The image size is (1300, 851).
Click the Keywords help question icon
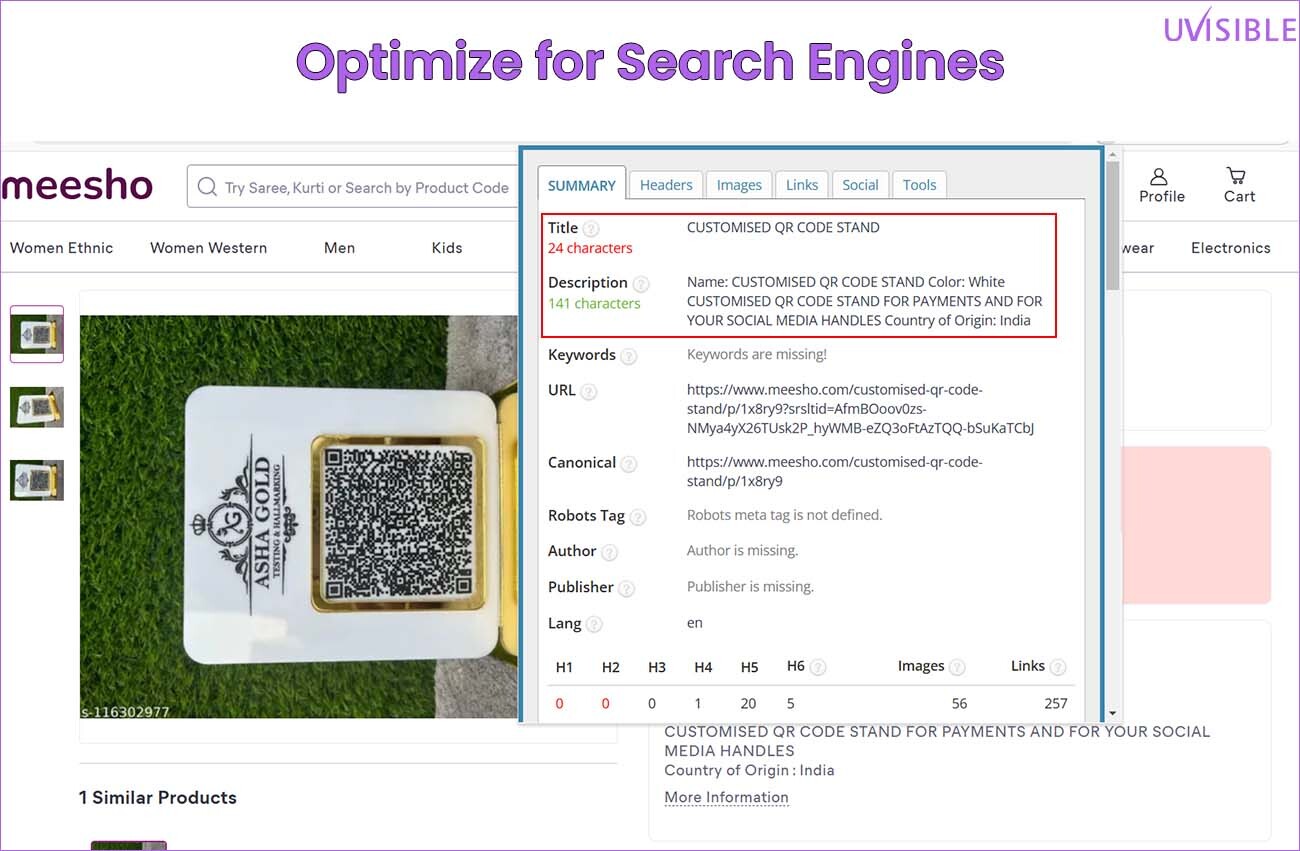click(628, 356)
